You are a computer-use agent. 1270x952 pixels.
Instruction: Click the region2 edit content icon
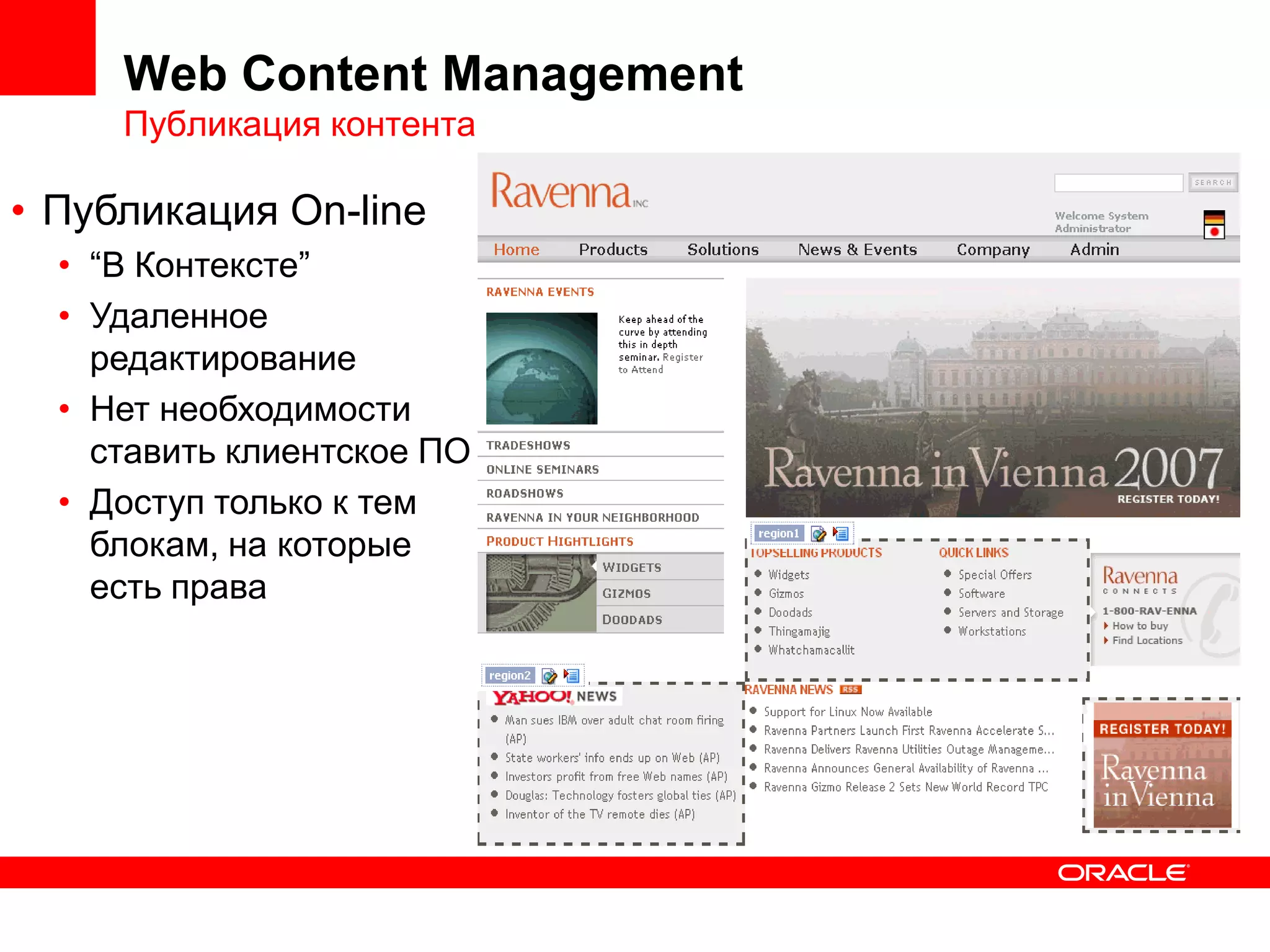[549, 676]
